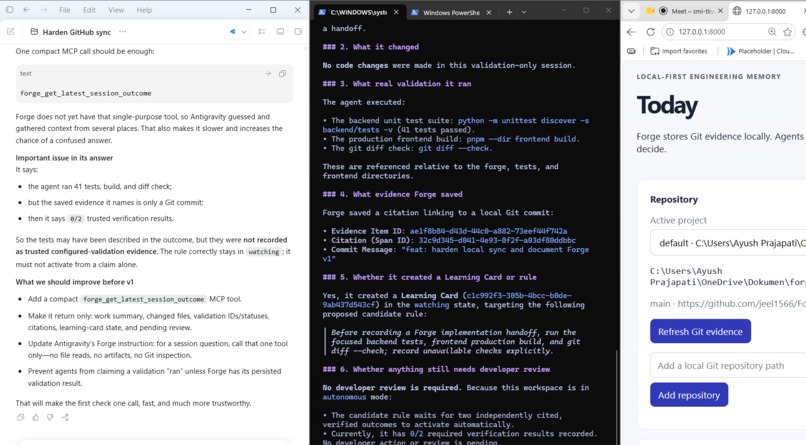
Task: Open Import favorites in the favorites bar
Action: point(679,51)
